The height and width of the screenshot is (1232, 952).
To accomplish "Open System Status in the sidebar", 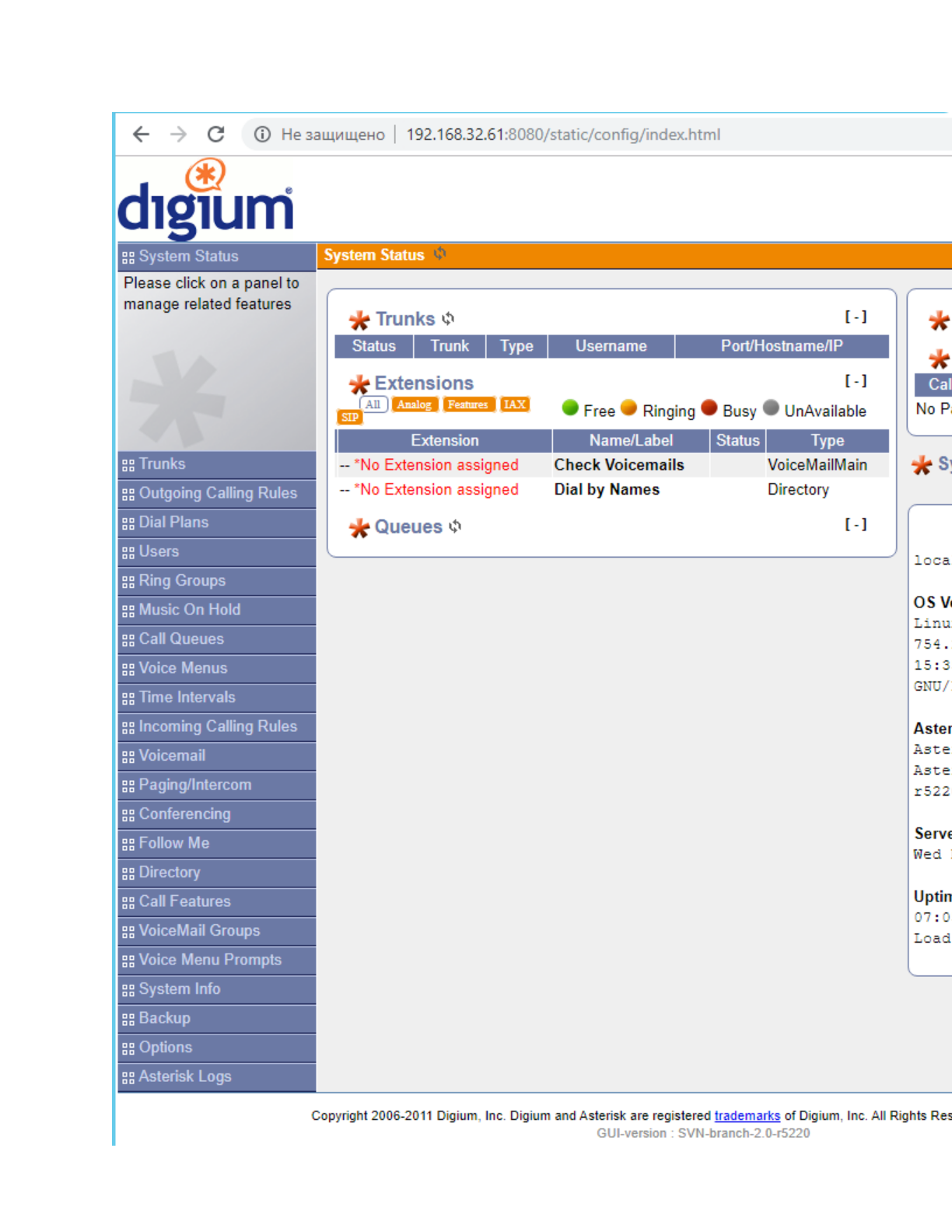I will click(217, 257).
